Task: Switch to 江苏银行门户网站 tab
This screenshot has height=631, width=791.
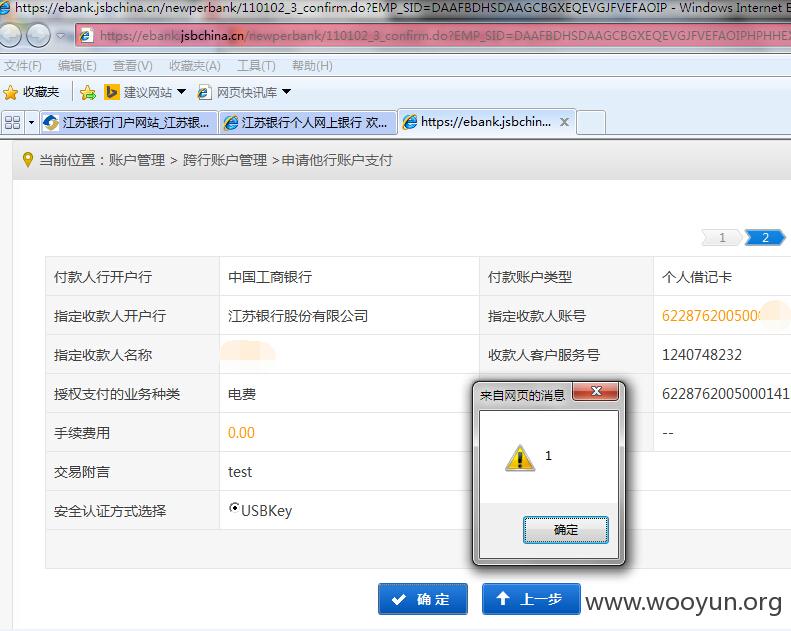Action: click(128, 123)
